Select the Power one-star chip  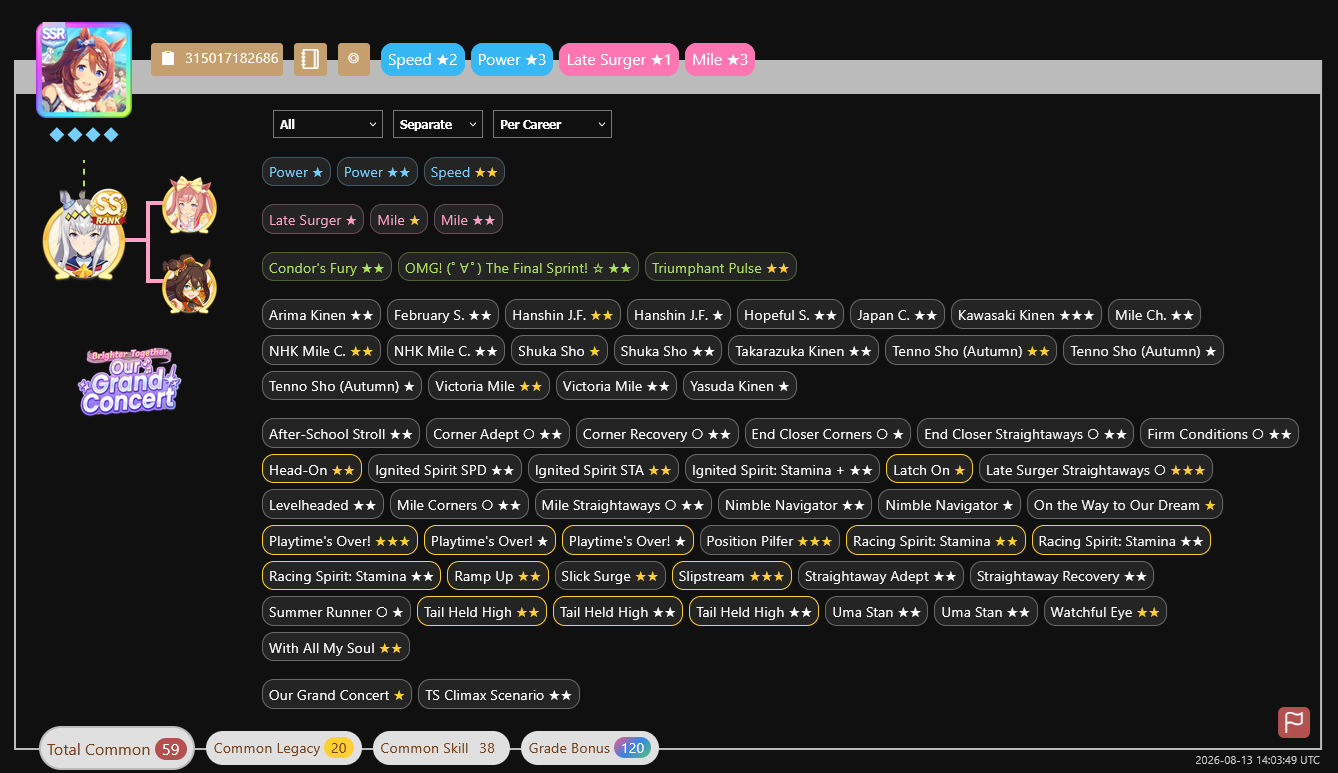296,172
